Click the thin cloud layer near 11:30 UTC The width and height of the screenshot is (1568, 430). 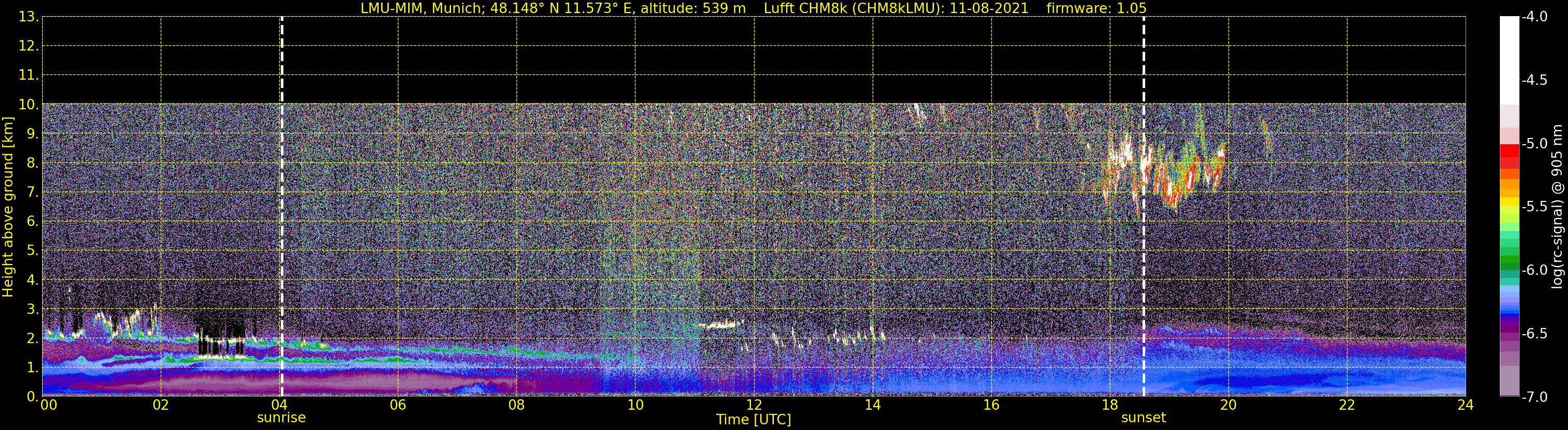pos(720,325)
